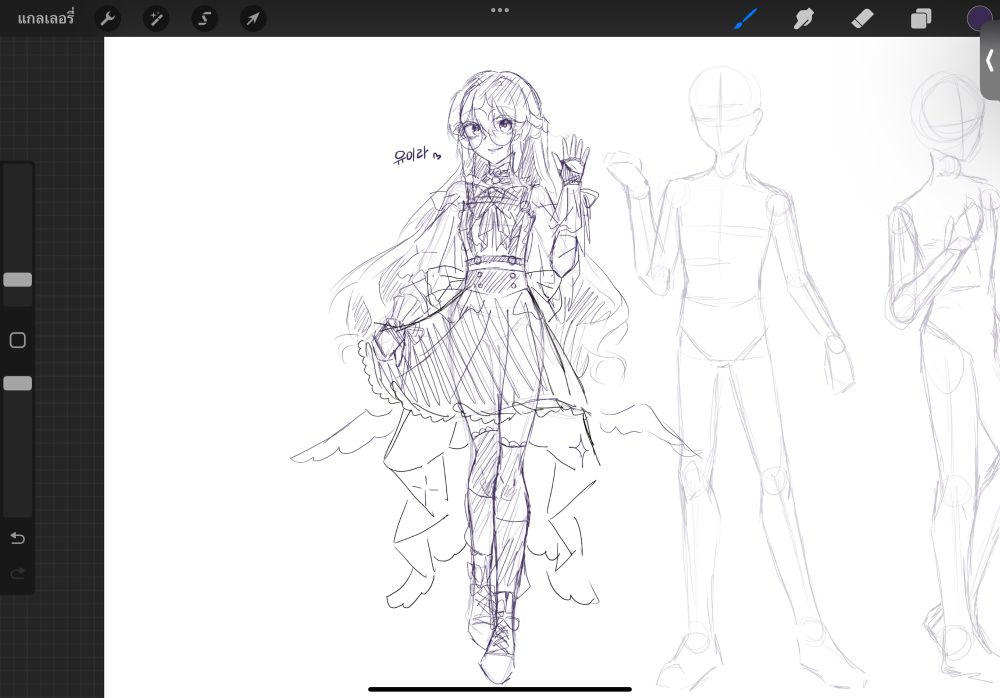Open the Gallery (แกลเลอรี่) view
This screenshot has height=698, width=1000.
pyautogui.click(x=46, y=19)
